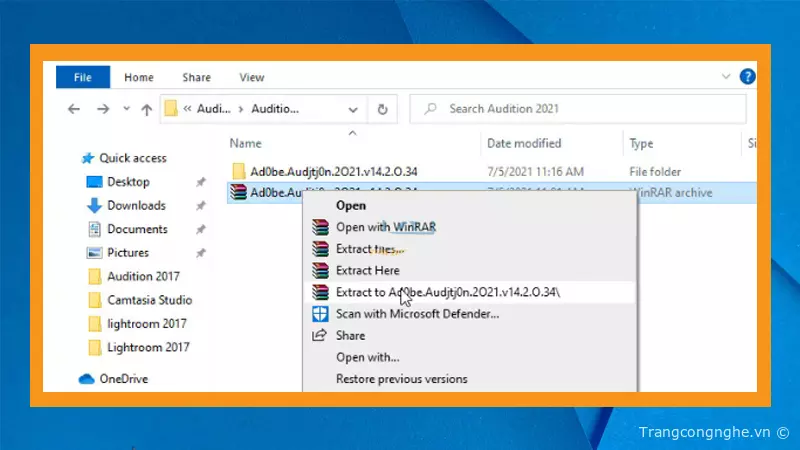Screen dimensions: 800x450
Task: Click the Microsoft Defender shield icon
Action: click(x=320, y=314)
